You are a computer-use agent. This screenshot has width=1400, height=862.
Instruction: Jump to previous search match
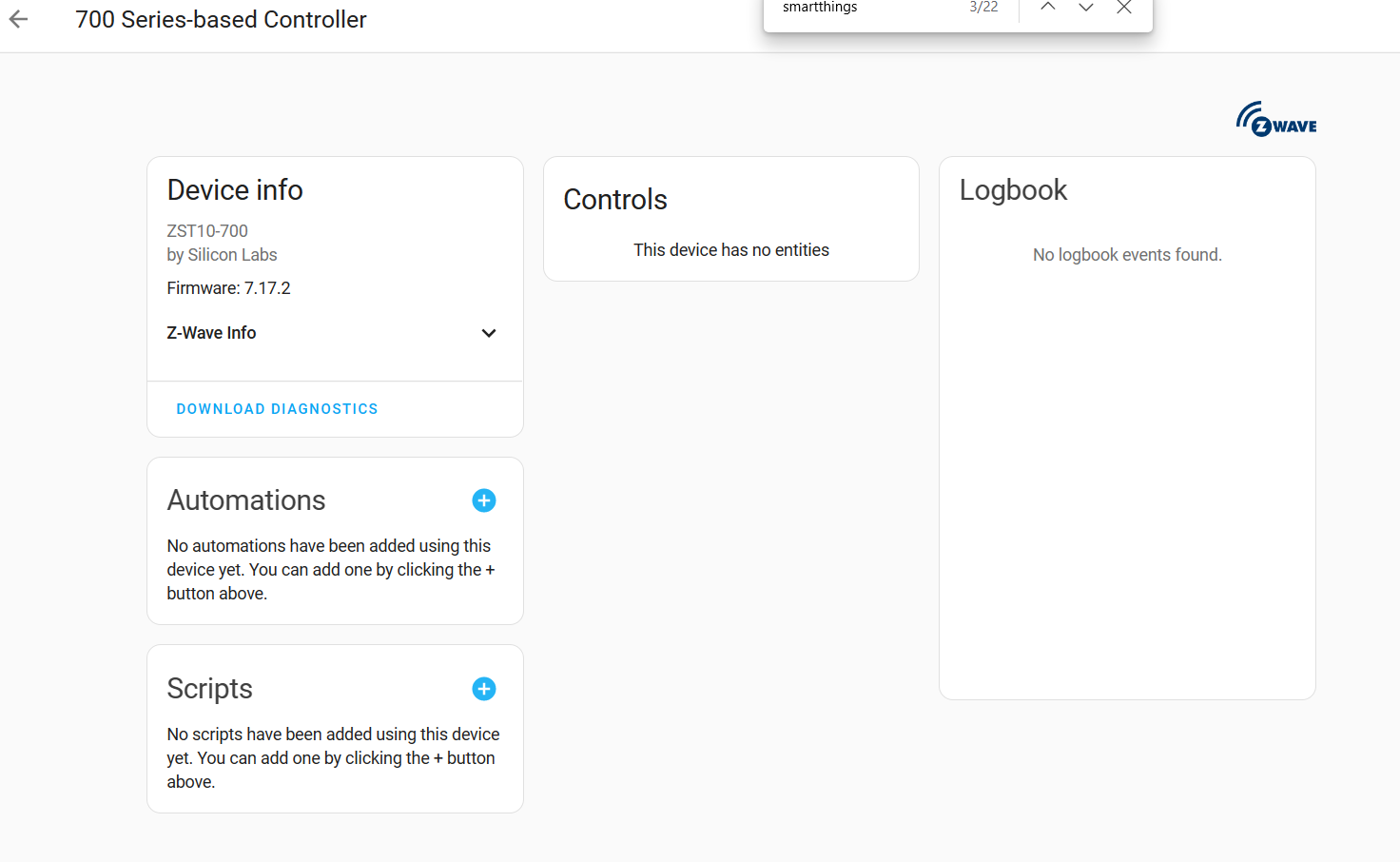[x=1047, y=8]
